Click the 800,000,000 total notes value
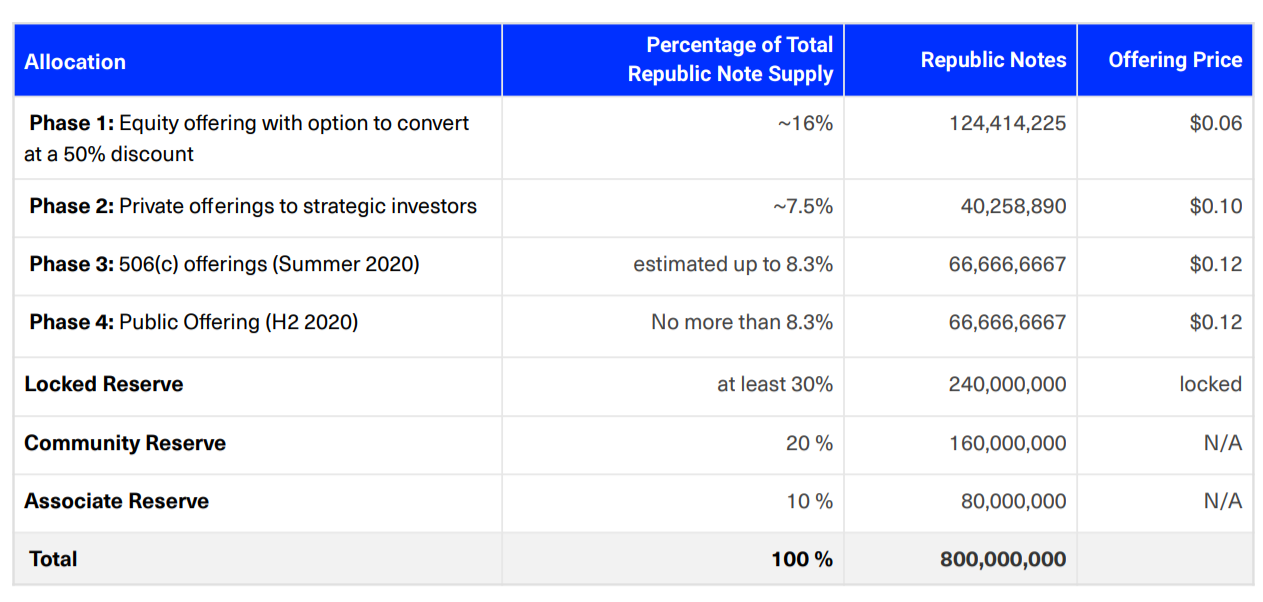Viewport: 1263px width, 602px height. [1003, 559]
